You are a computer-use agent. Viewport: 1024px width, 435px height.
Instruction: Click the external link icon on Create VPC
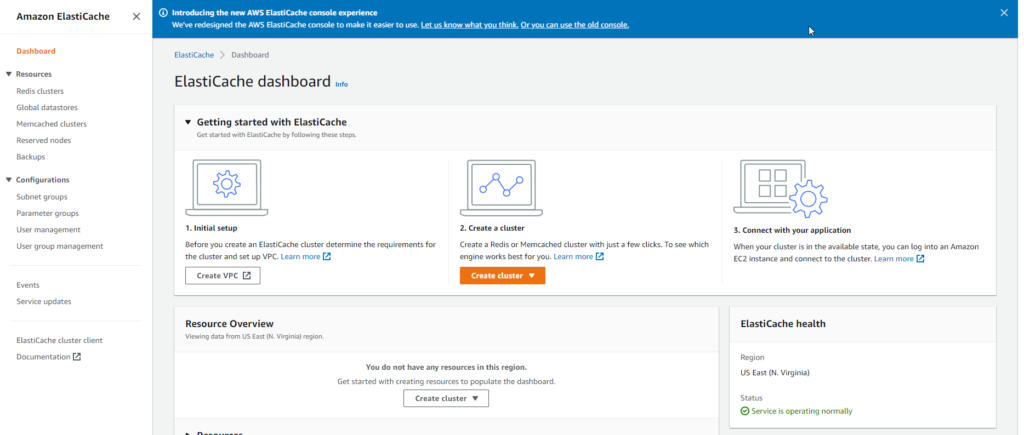click(246, 276)
